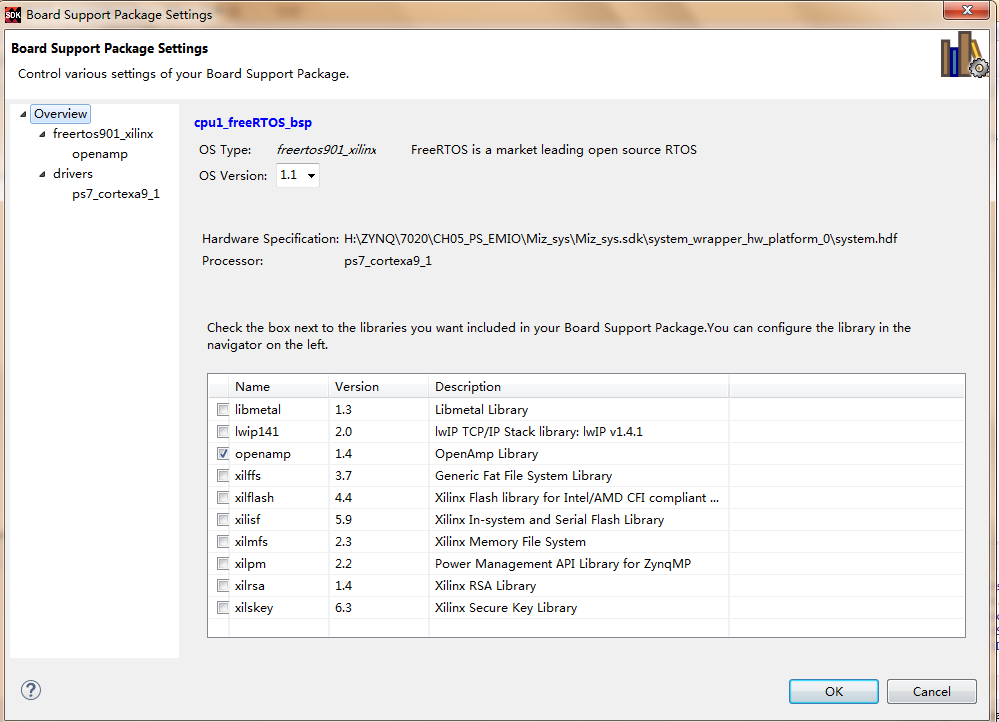Toggle the xilmfs library checkbox
The height and width of the screenshot is (722, 999).
click(x=223, y=542)
